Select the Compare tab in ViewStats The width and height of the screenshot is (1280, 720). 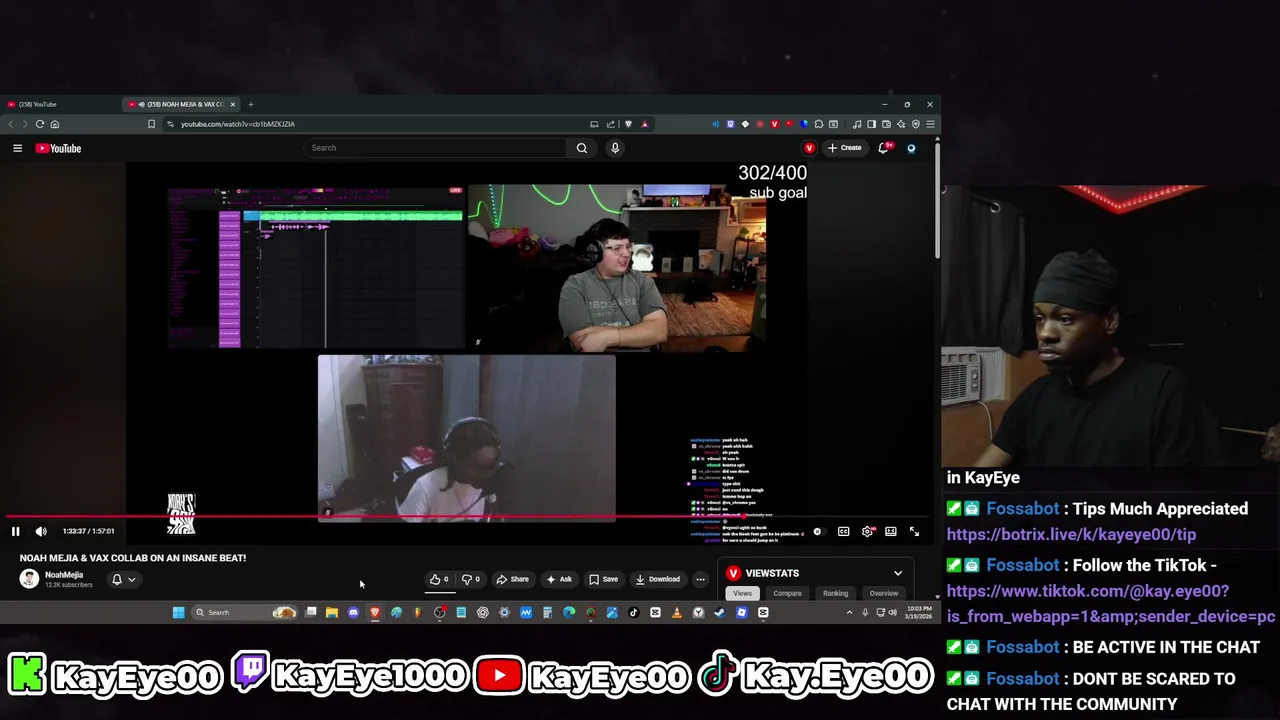click(x=787, y=593)
